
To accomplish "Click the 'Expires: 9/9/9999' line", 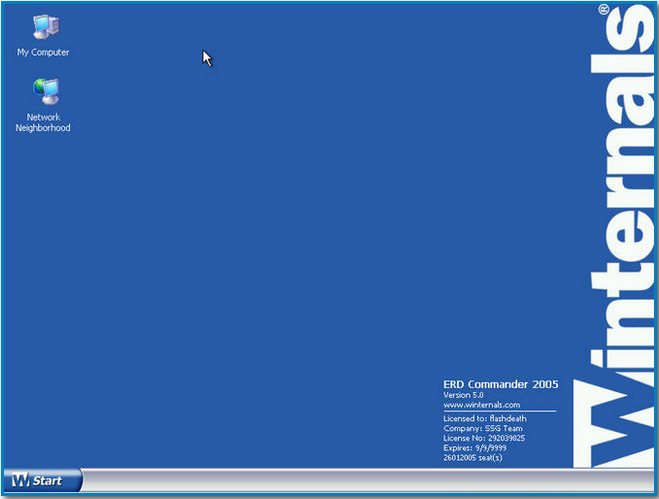I will 474,448.
